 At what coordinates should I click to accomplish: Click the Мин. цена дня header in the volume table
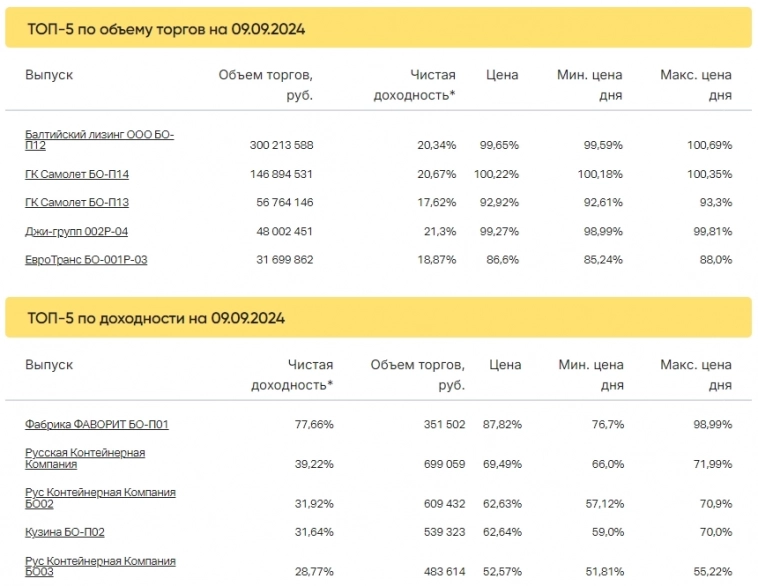[590, 85]
